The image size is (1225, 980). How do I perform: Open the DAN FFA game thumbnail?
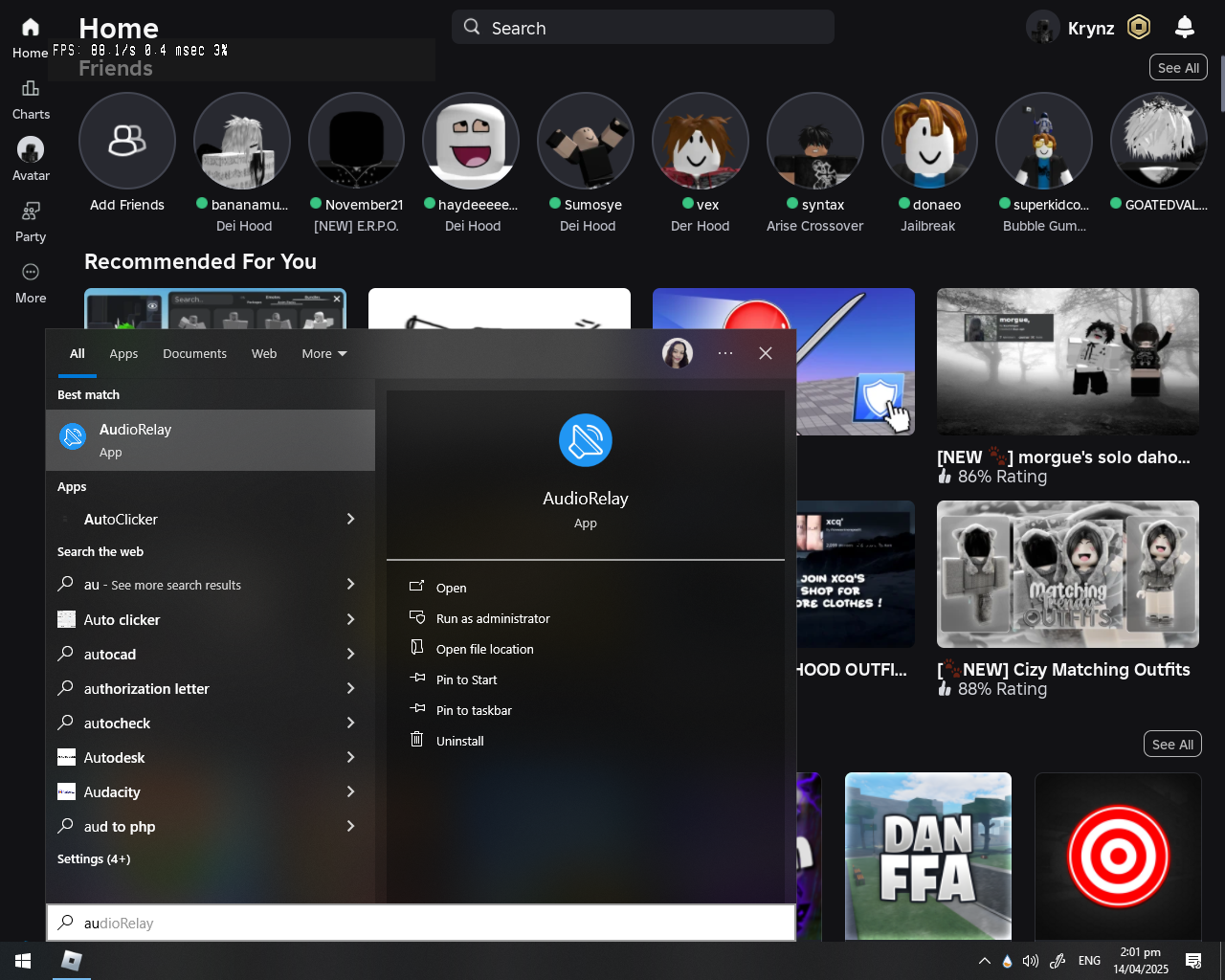click(x=928, y=857)
